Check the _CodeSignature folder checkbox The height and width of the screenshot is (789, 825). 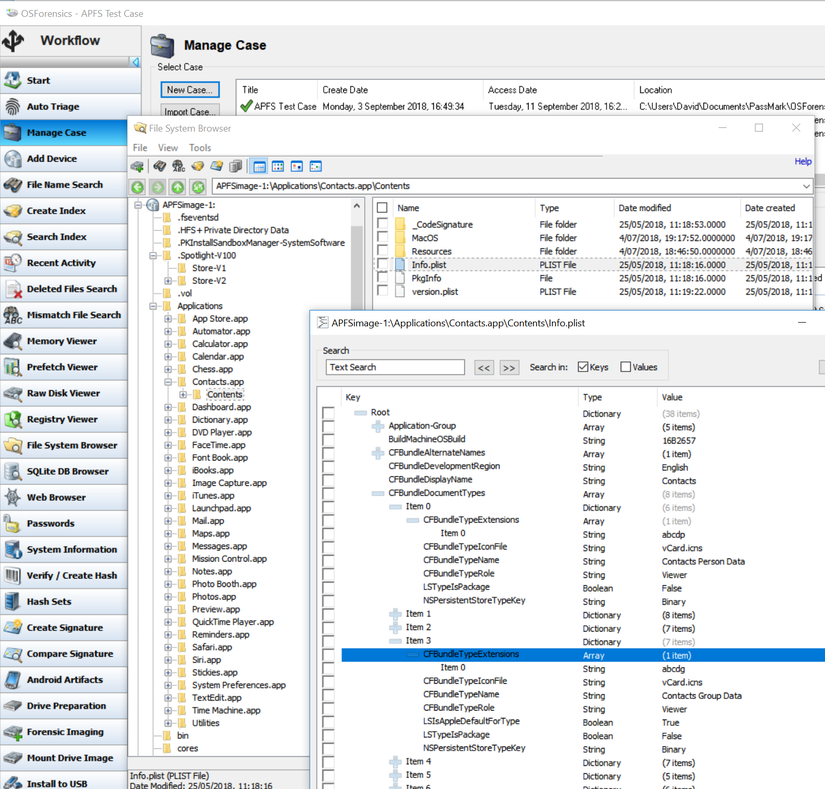click(383, 224)
